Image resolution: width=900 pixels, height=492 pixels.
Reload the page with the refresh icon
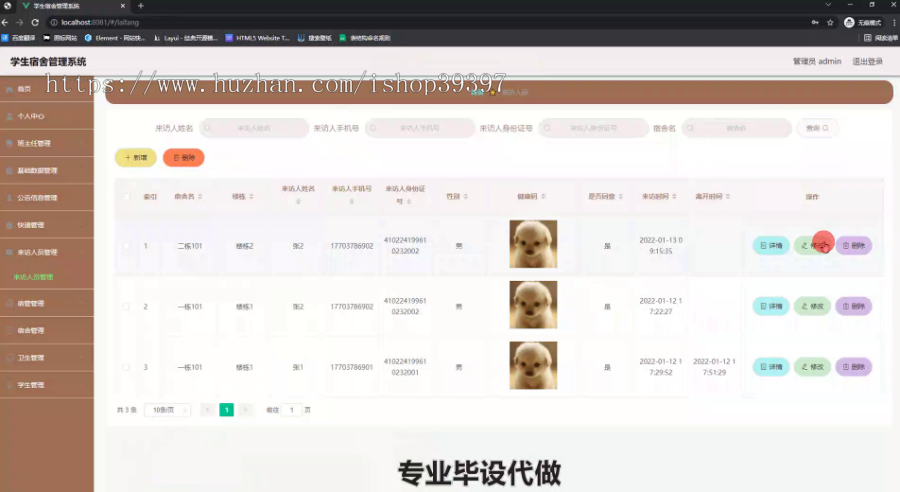(35, 22)
